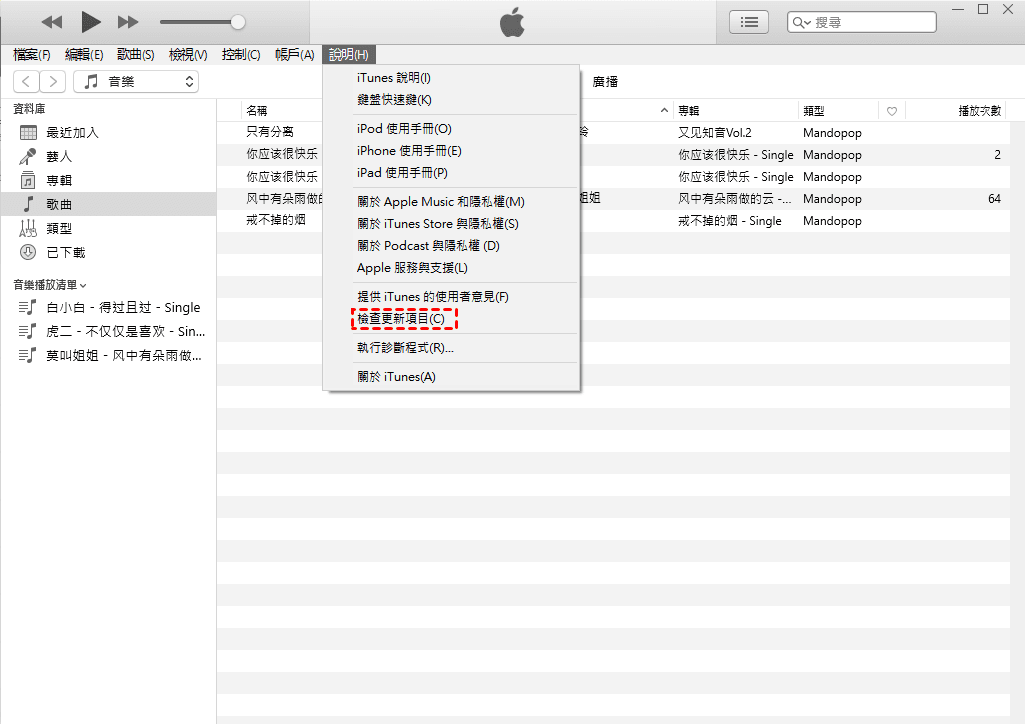Toggle the 專輯 column sort order
The image size is (1025, 724).
pyautogui.click(x=688, y=110)
